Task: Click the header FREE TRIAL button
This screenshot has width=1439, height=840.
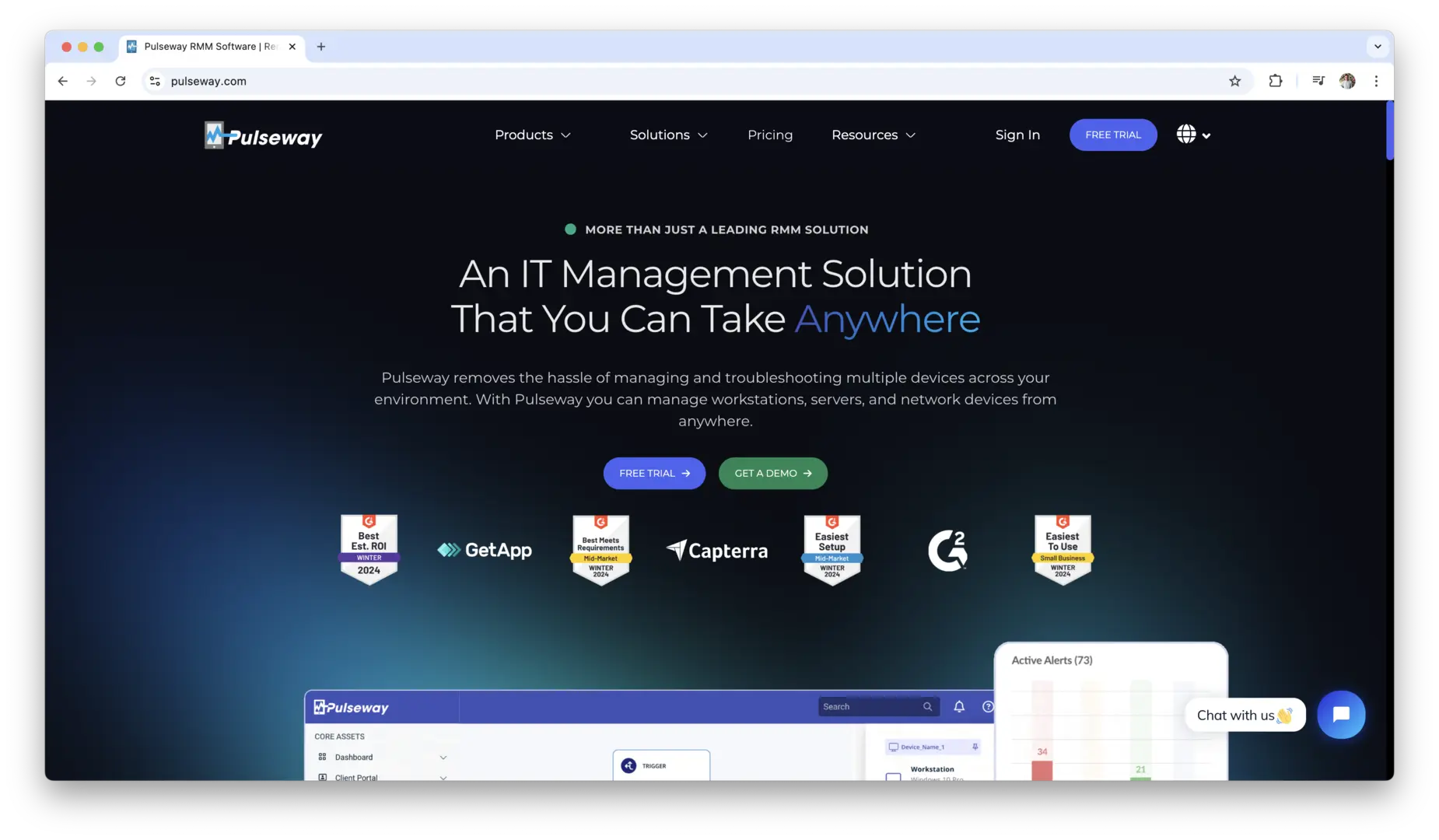Action: coord(1113,135)
